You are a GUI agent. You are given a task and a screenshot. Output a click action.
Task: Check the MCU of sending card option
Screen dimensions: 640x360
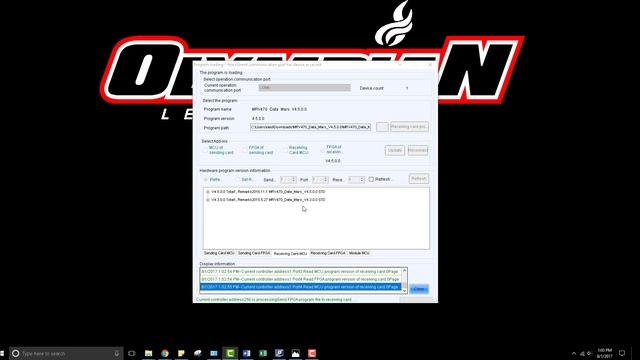(x=205, y=150)
